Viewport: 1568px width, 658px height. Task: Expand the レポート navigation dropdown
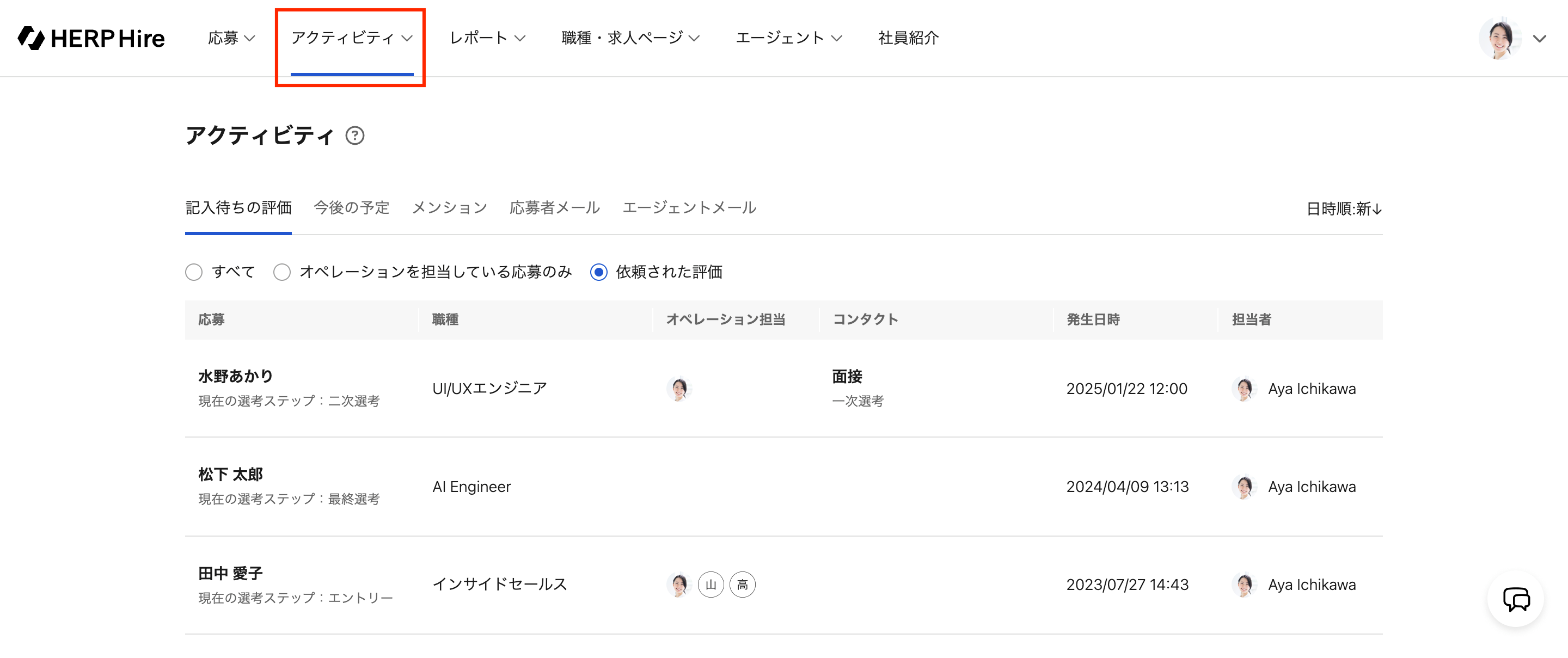coord(487,38)
